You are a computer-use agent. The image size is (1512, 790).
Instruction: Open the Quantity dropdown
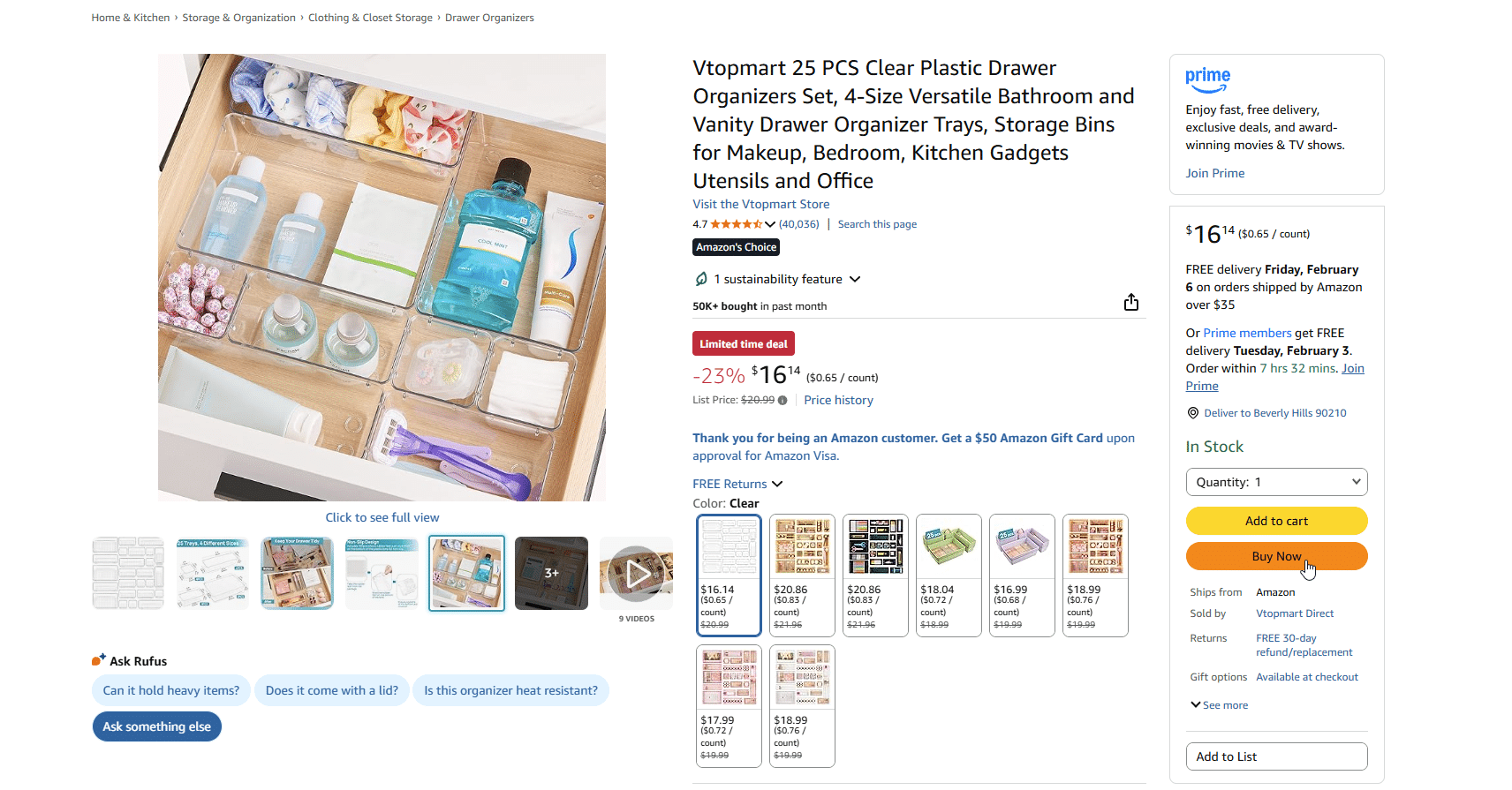point(1276,482)
